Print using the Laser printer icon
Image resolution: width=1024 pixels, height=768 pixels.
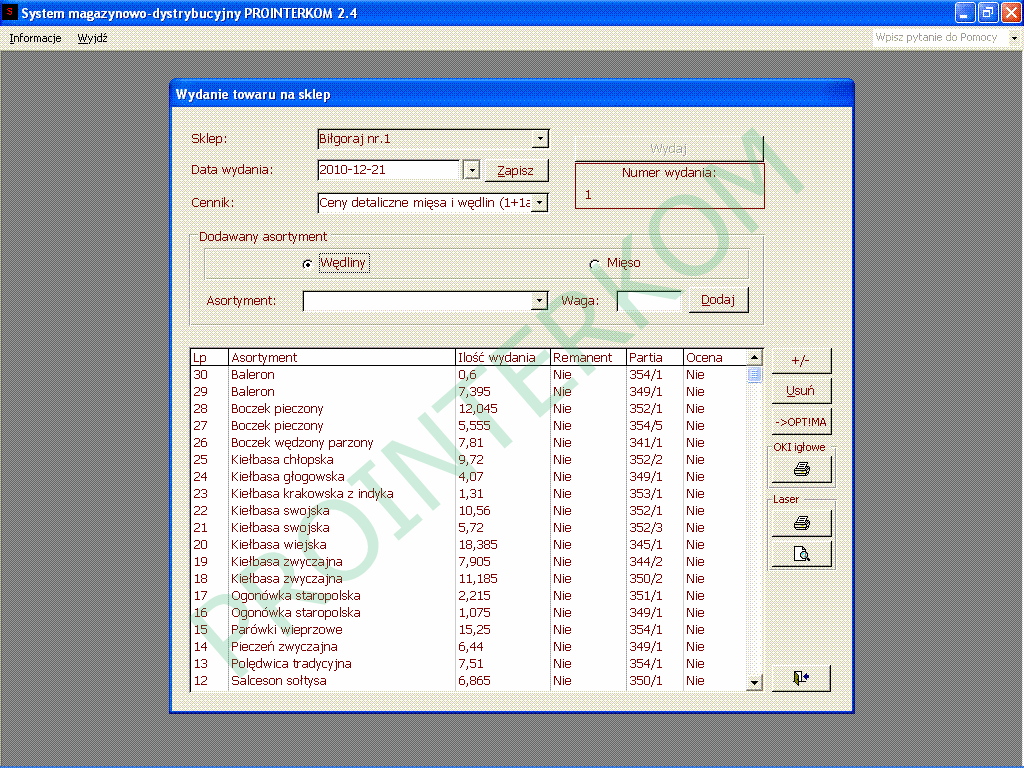801,523
